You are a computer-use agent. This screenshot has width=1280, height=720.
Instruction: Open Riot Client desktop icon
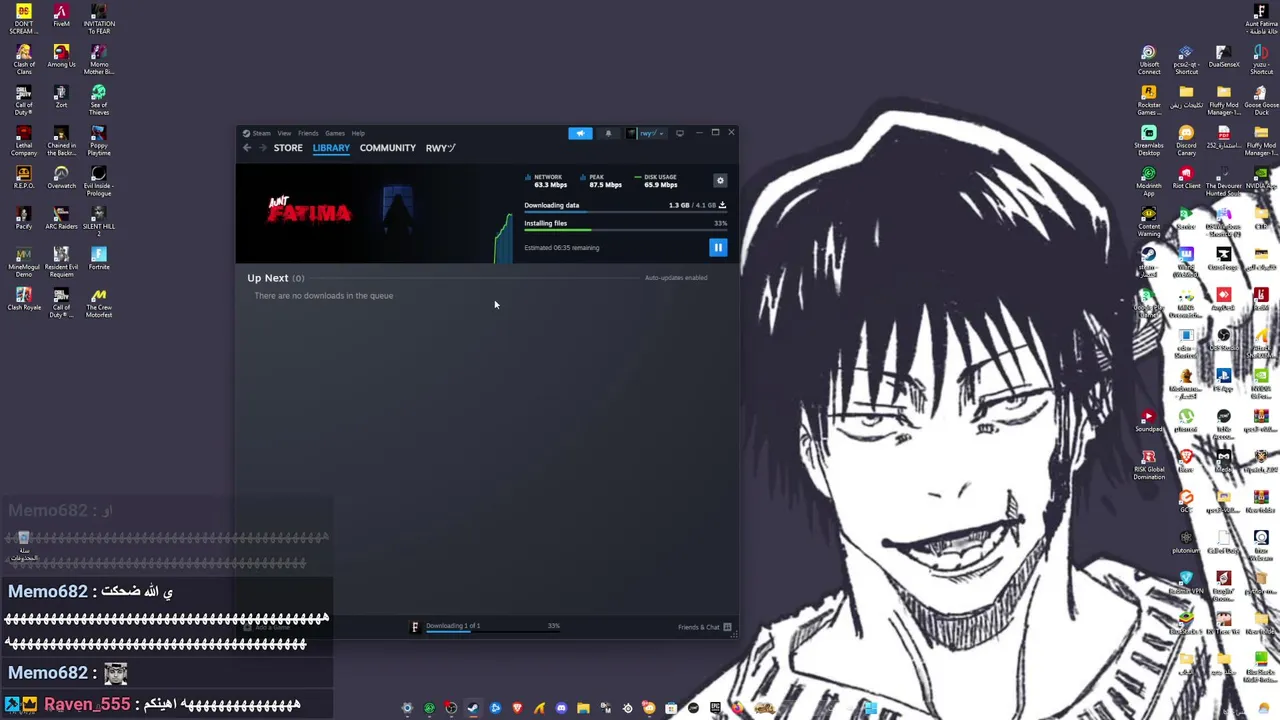[x=1186, y=178]
